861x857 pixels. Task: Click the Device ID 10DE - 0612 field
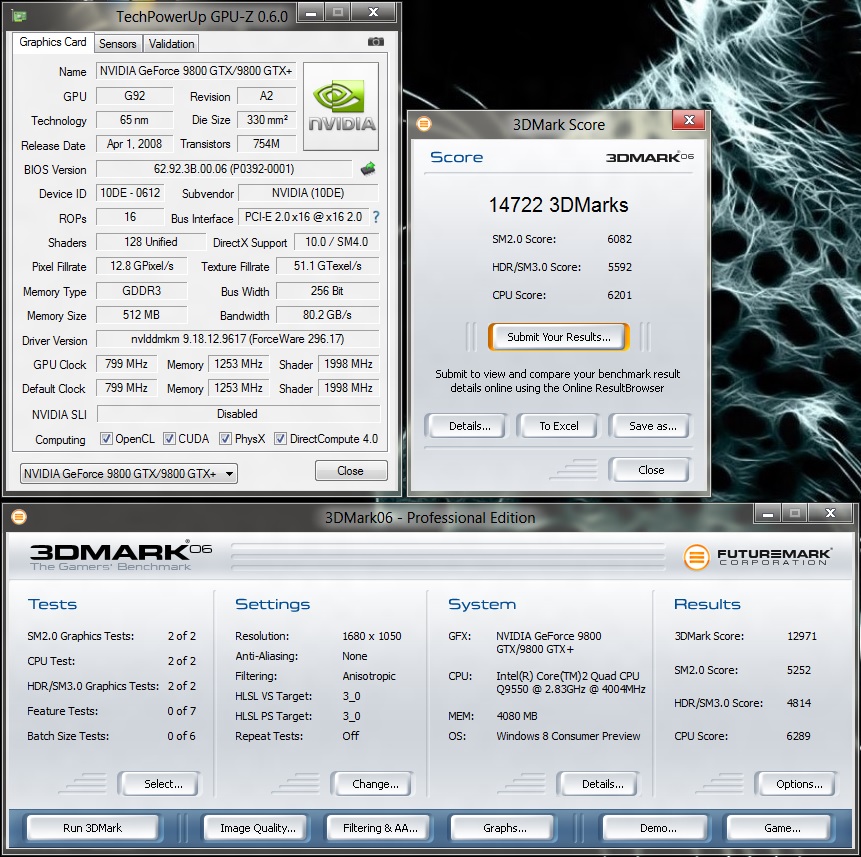[x=130, y=193]
